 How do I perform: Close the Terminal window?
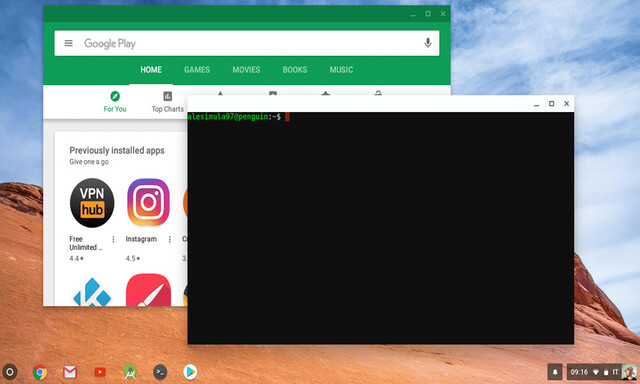click(x=567, y=104)
